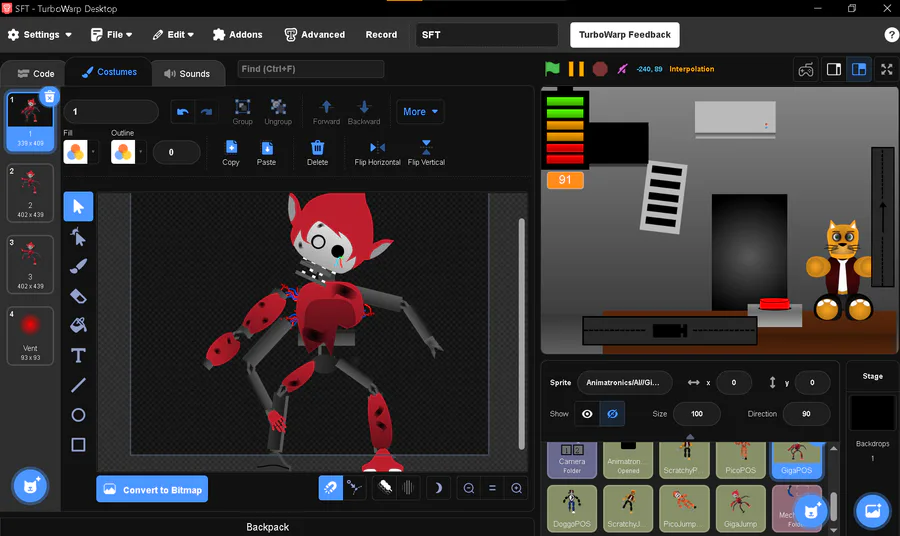900x536 pixels.
Task: Click the green flag to start
Action: (x=552, y=69)
